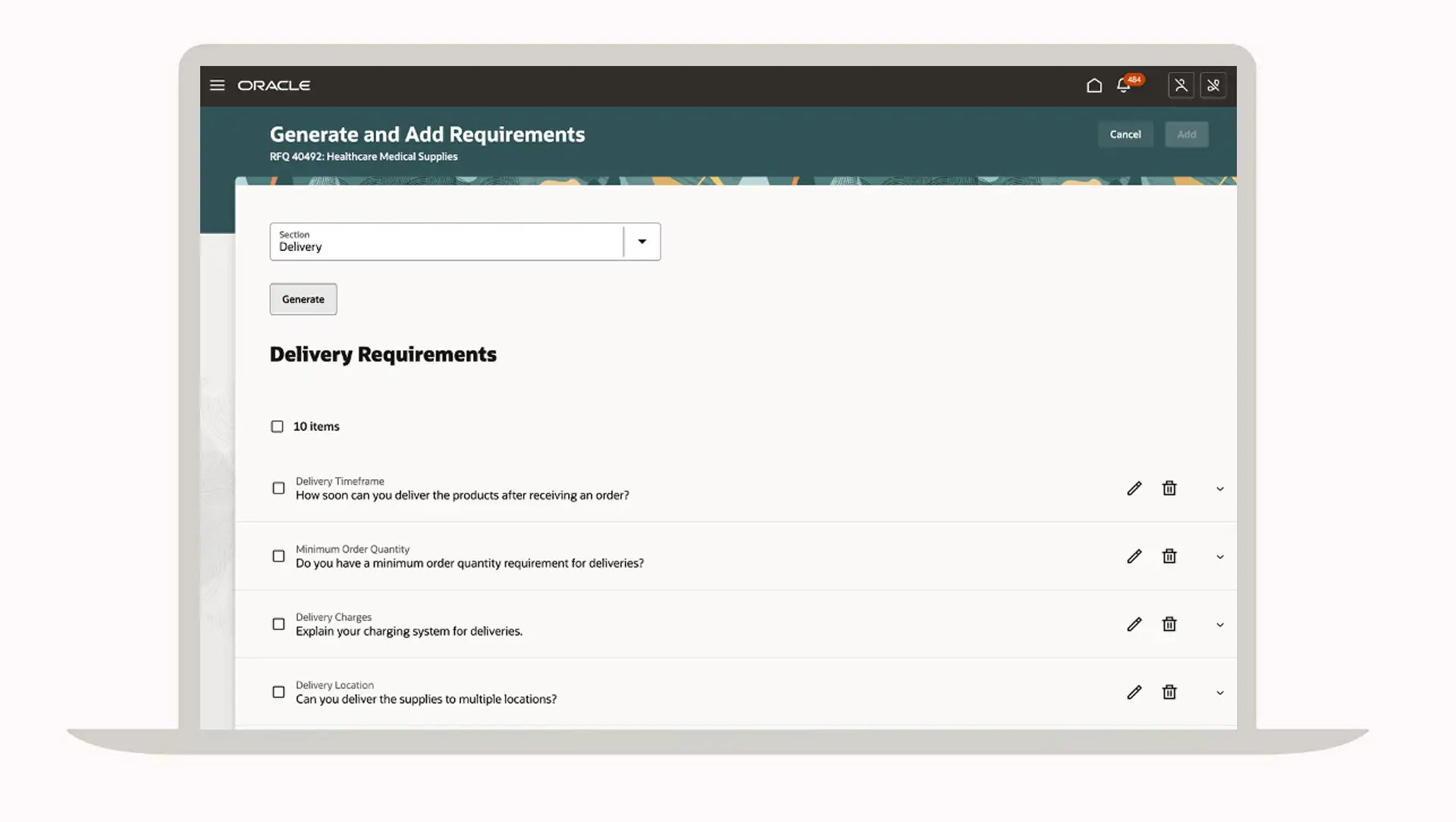1456x822 pixels.
Task: Expand the Minimum Order Quantity row
Action: pos(1219,557)
